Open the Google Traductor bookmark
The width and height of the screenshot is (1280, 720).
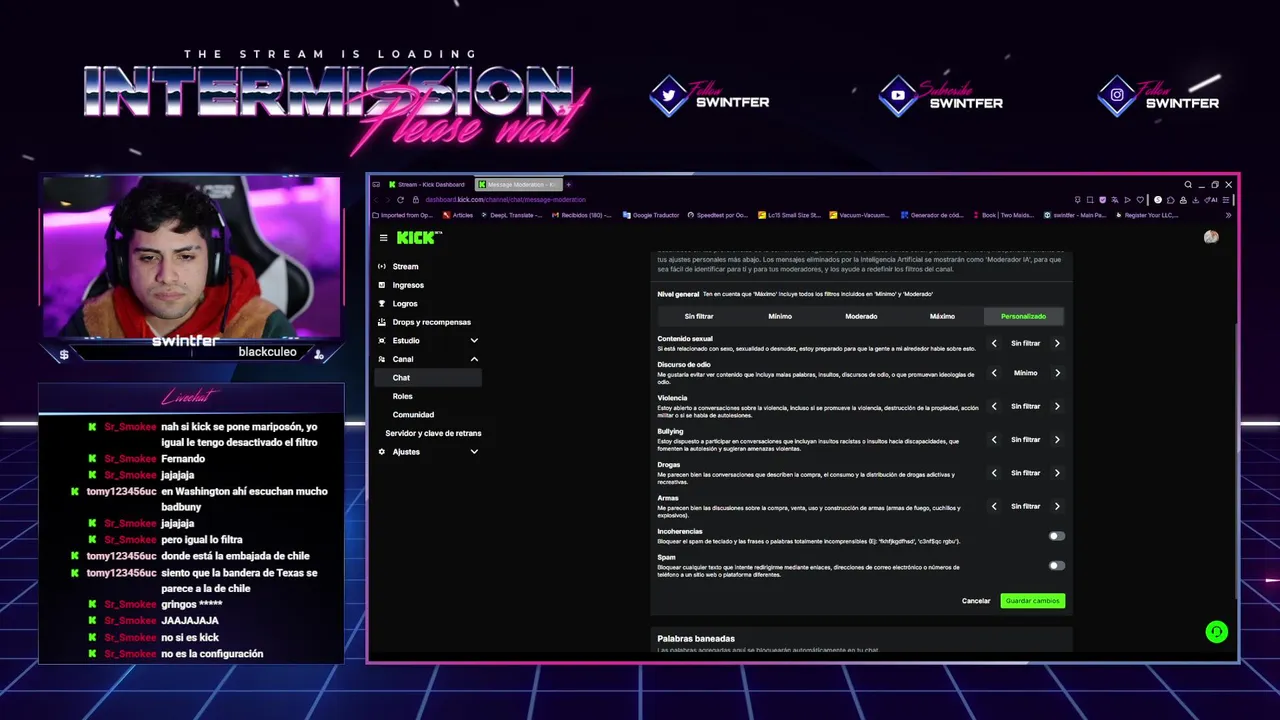(x=650, y=215)
